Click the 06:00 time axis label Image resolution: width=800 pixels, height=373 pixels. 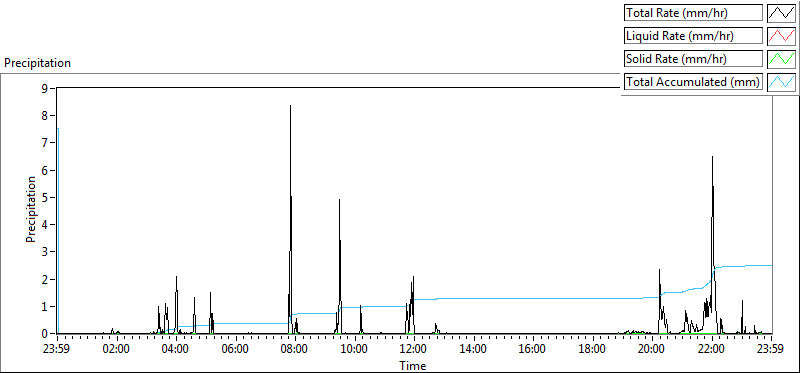coord(236,350)
